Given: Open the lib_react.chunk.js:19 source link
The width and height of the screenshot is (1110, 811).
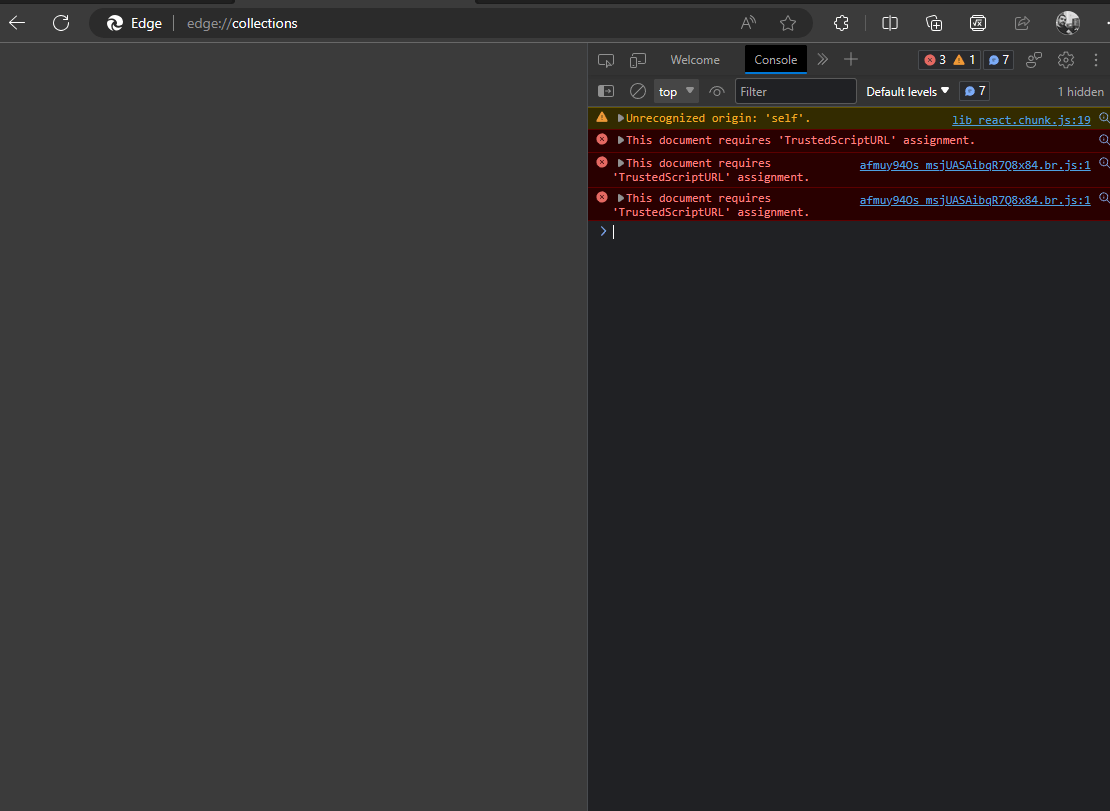Looking at the screenshot, I should [1021, 120].
